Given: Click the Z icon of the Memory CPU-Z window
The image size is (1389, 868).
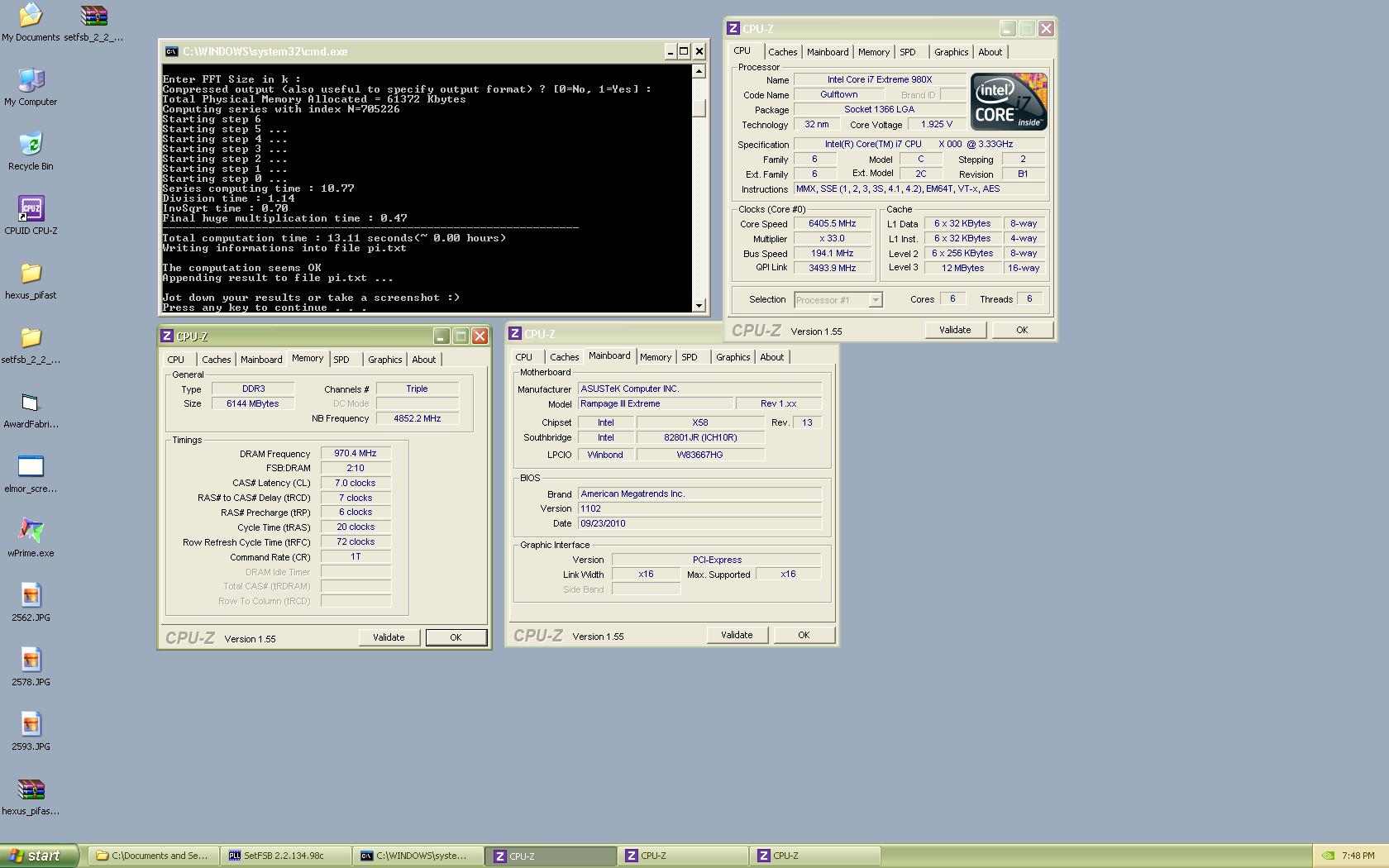Looking at the screenshot, I should [x=167, y=336].
